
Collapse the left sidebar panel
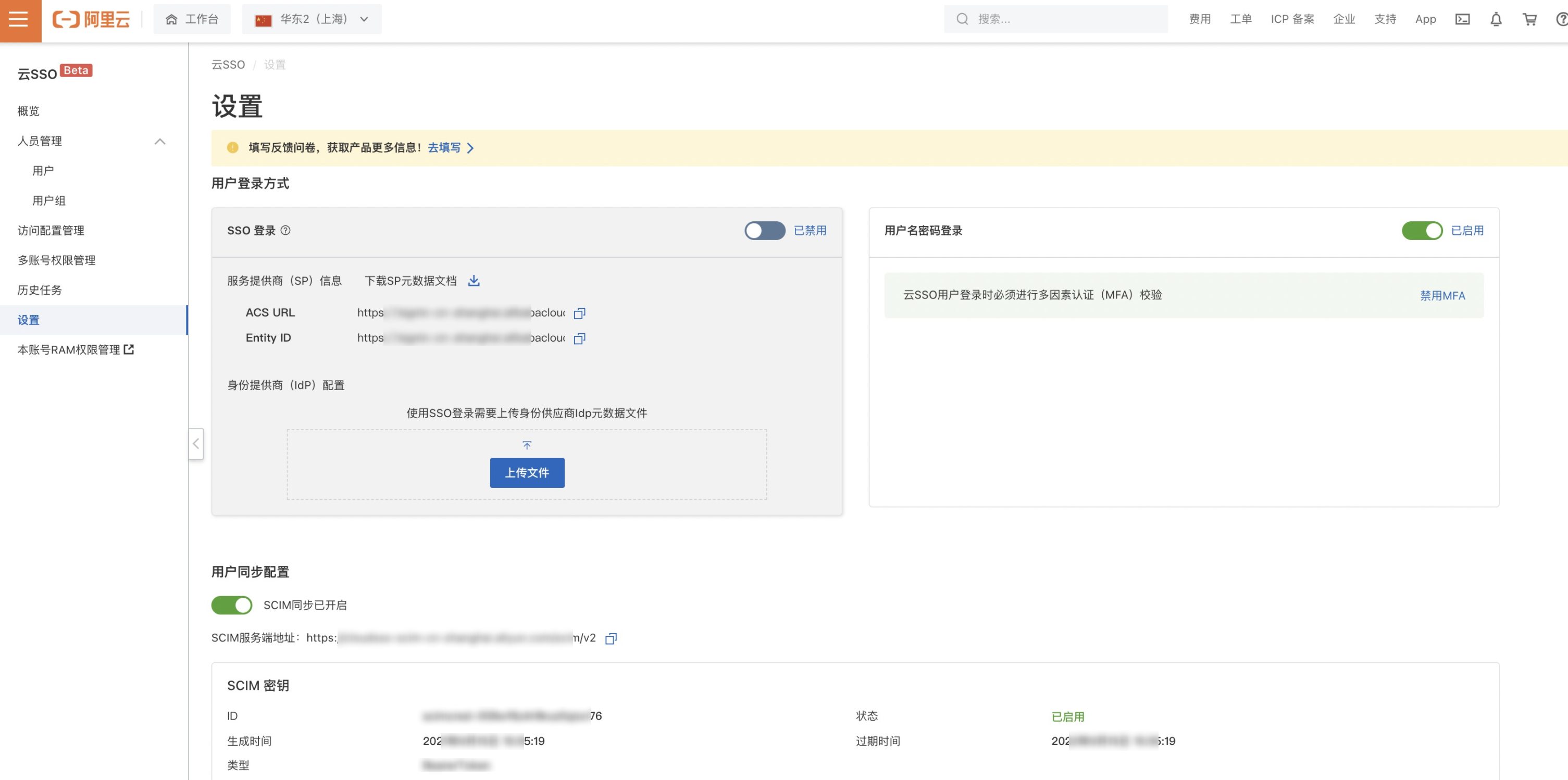click(x=196, y=444)
